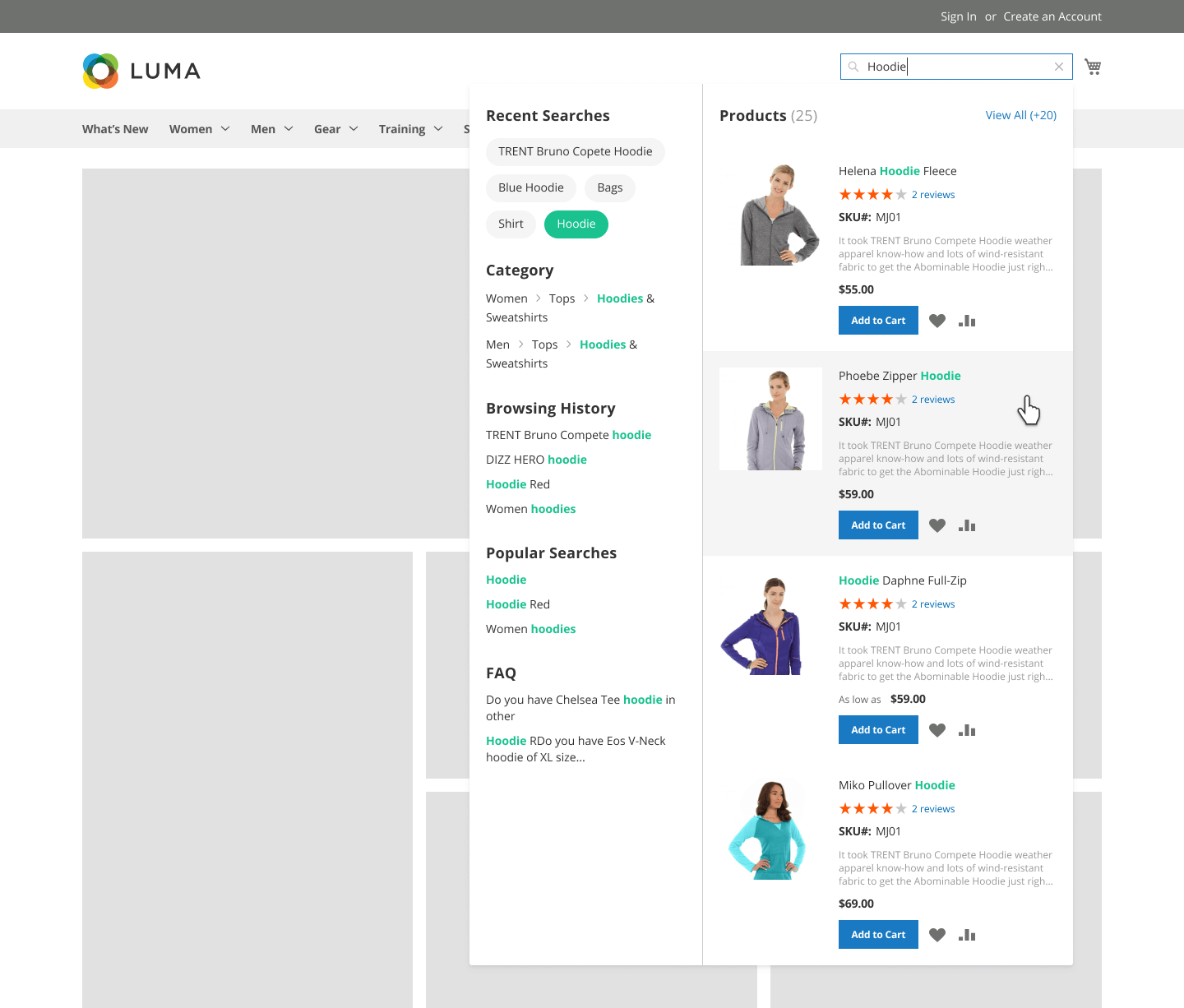Open Helena Hoodie Fleece product image
Viewport: 1184px width, 1008px height.
[x=770, y=214]
